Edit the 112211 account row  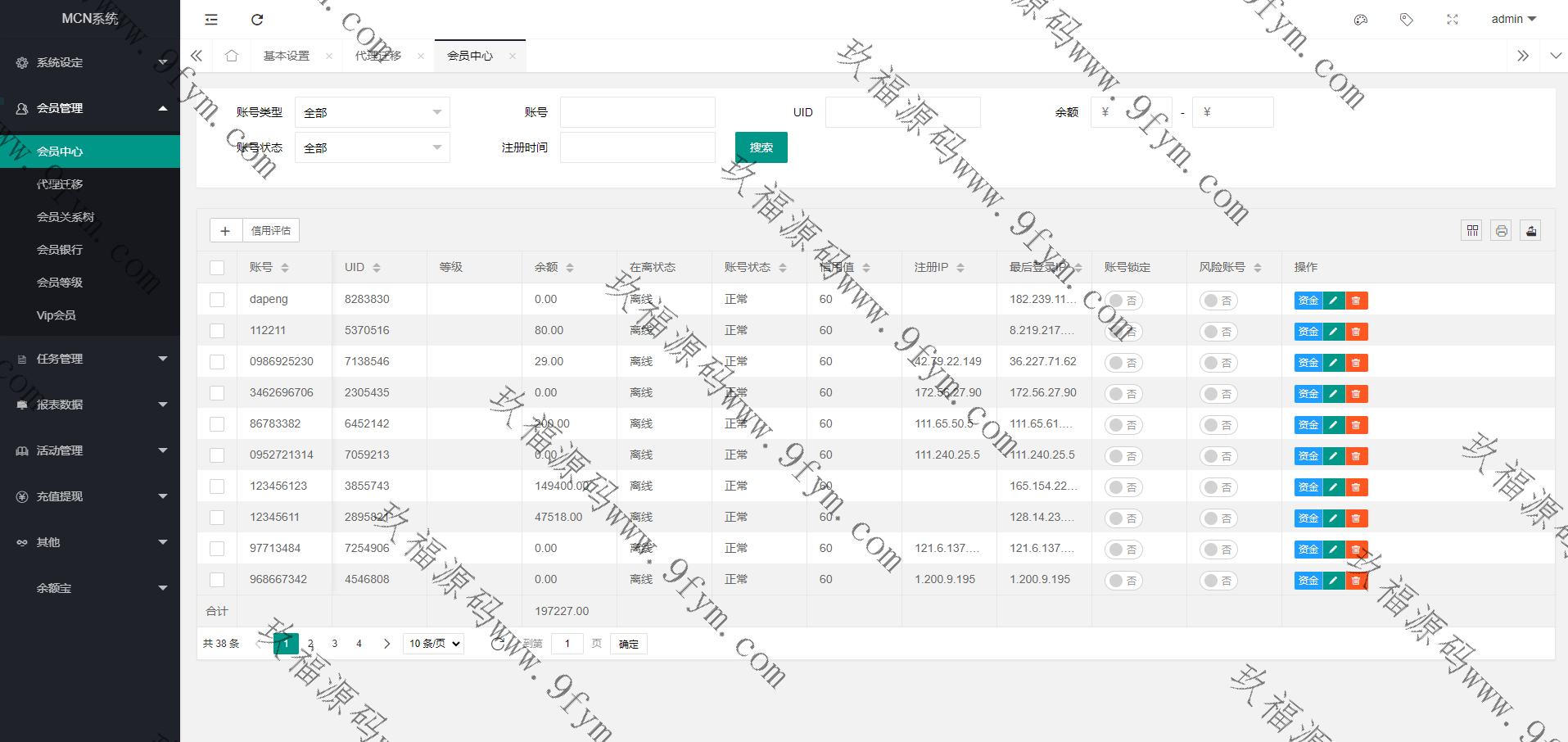pos(1334,332)
